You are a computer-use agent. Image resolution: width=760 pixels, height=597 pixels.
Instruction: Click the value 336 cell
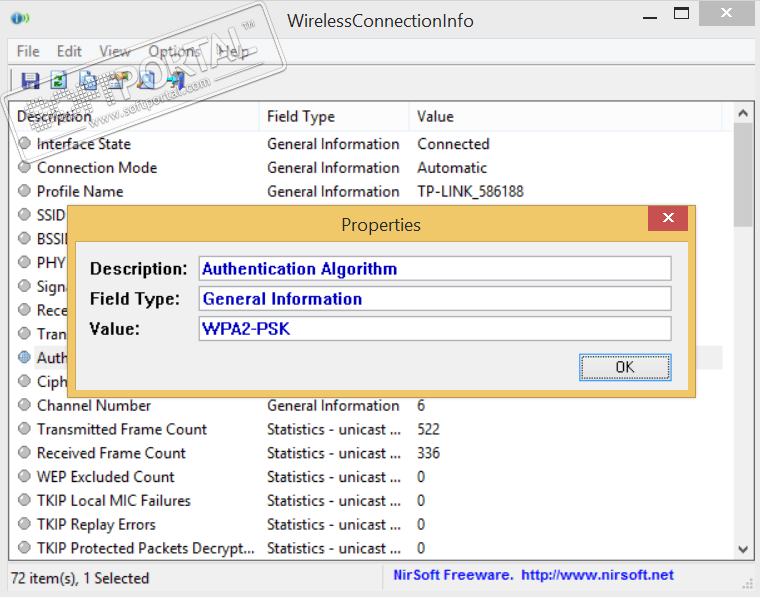(428, 453)
